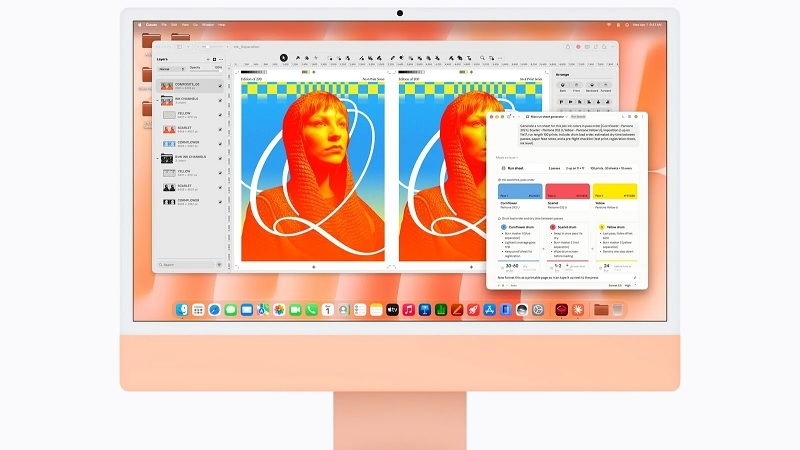Open the File menu
This screenshot has width=800, height=450.
point(164,25)
